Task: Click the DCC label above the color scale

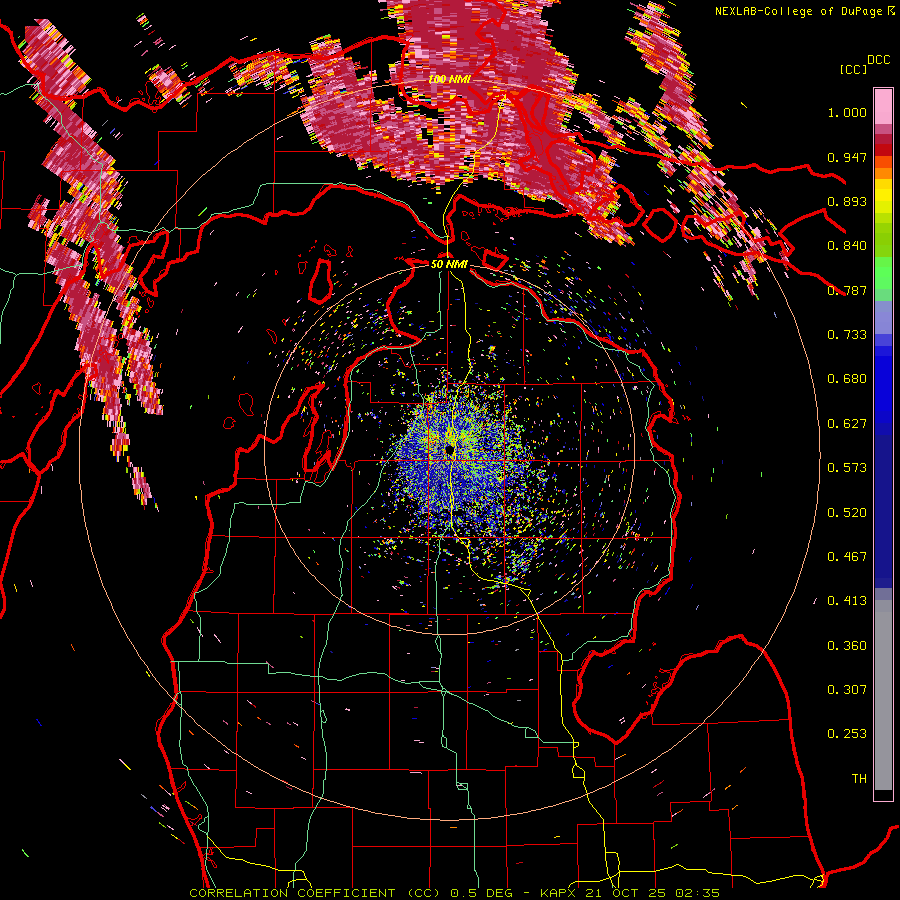Action: pyautogui.click(x=878, y=60)
